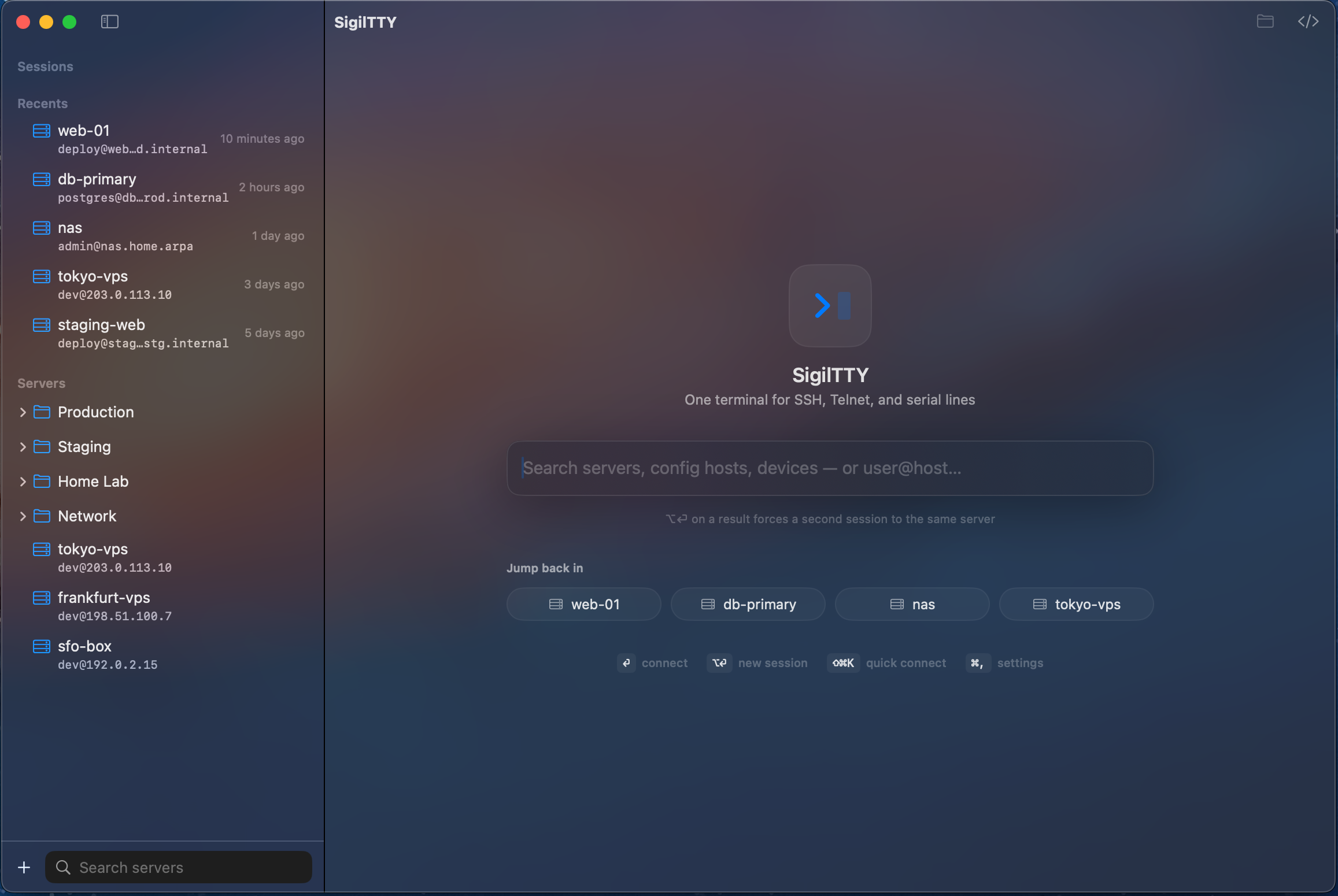Toggle the sidebar with the panel icon

109,22
